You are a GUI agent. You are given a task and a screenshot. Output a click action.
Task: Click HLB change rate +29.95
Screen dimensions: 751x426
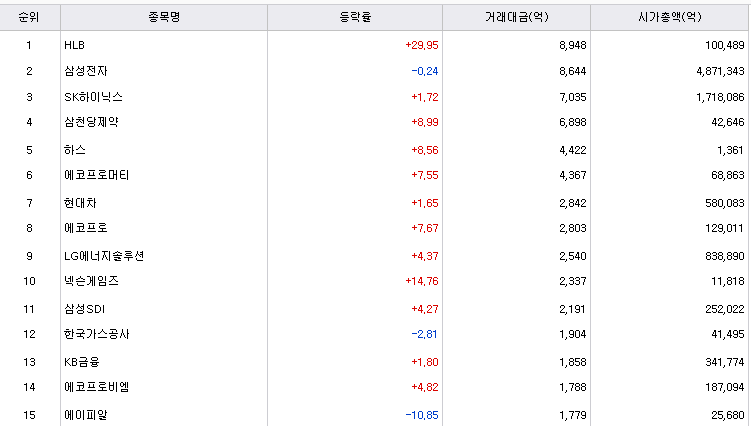421,45
